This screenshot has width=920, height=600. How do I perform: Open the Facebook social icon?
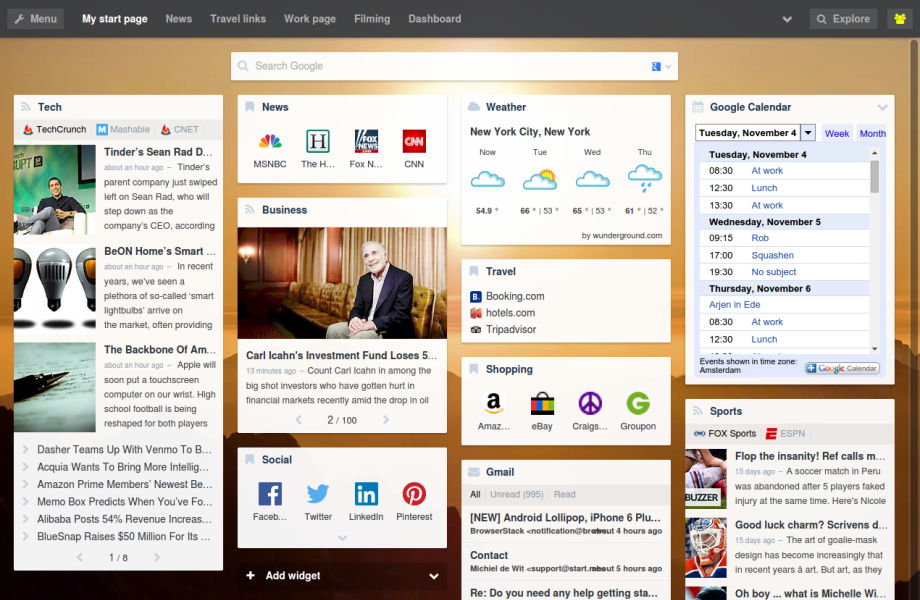pos(270,494)
